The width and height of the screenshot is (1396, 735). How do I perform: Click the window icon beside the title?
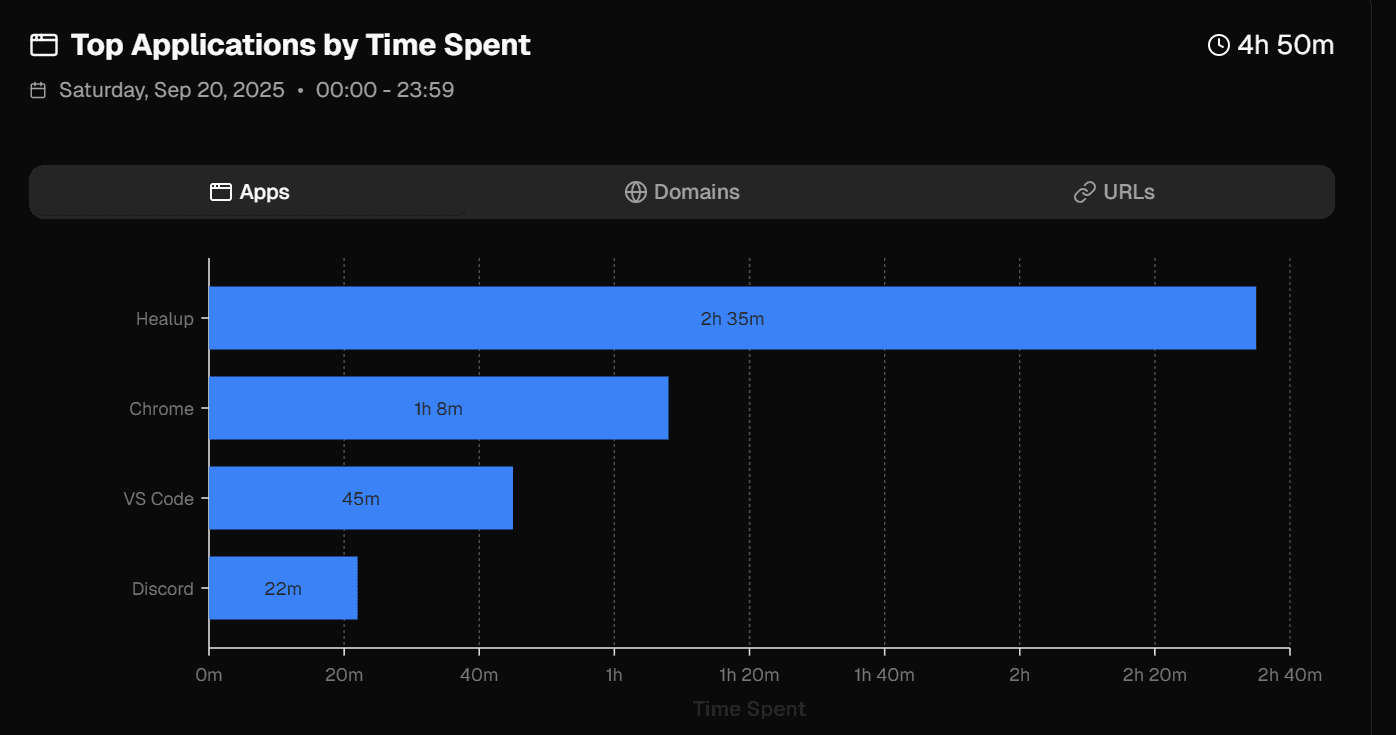coord(43,45)
